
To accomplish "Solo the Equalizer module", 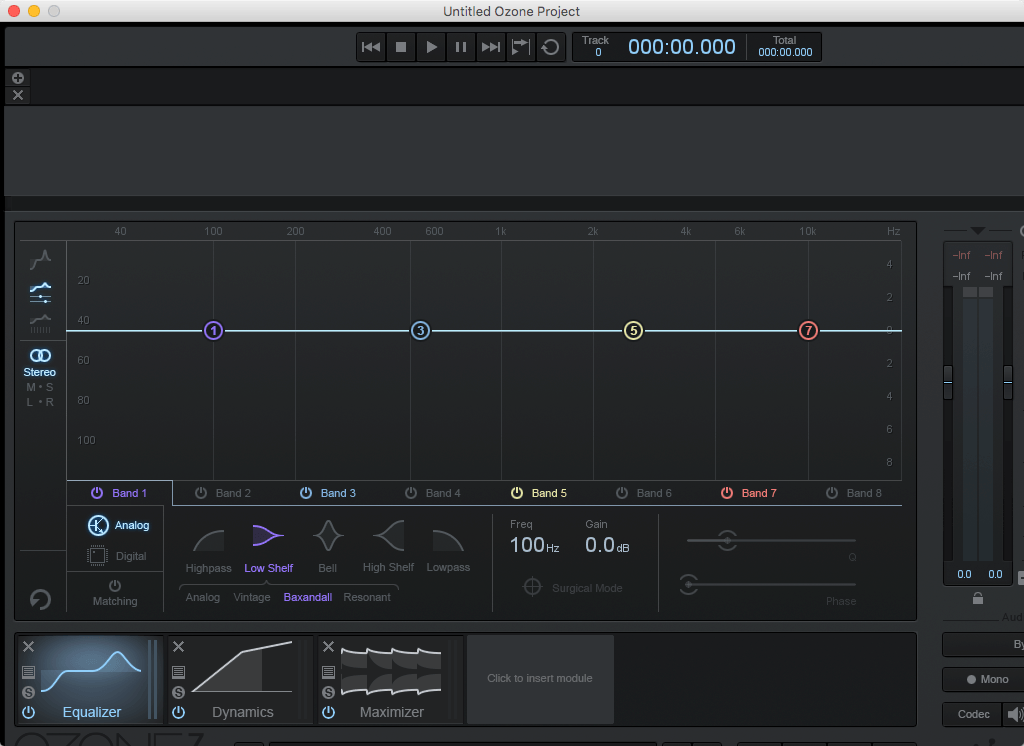I will [28, 692].
